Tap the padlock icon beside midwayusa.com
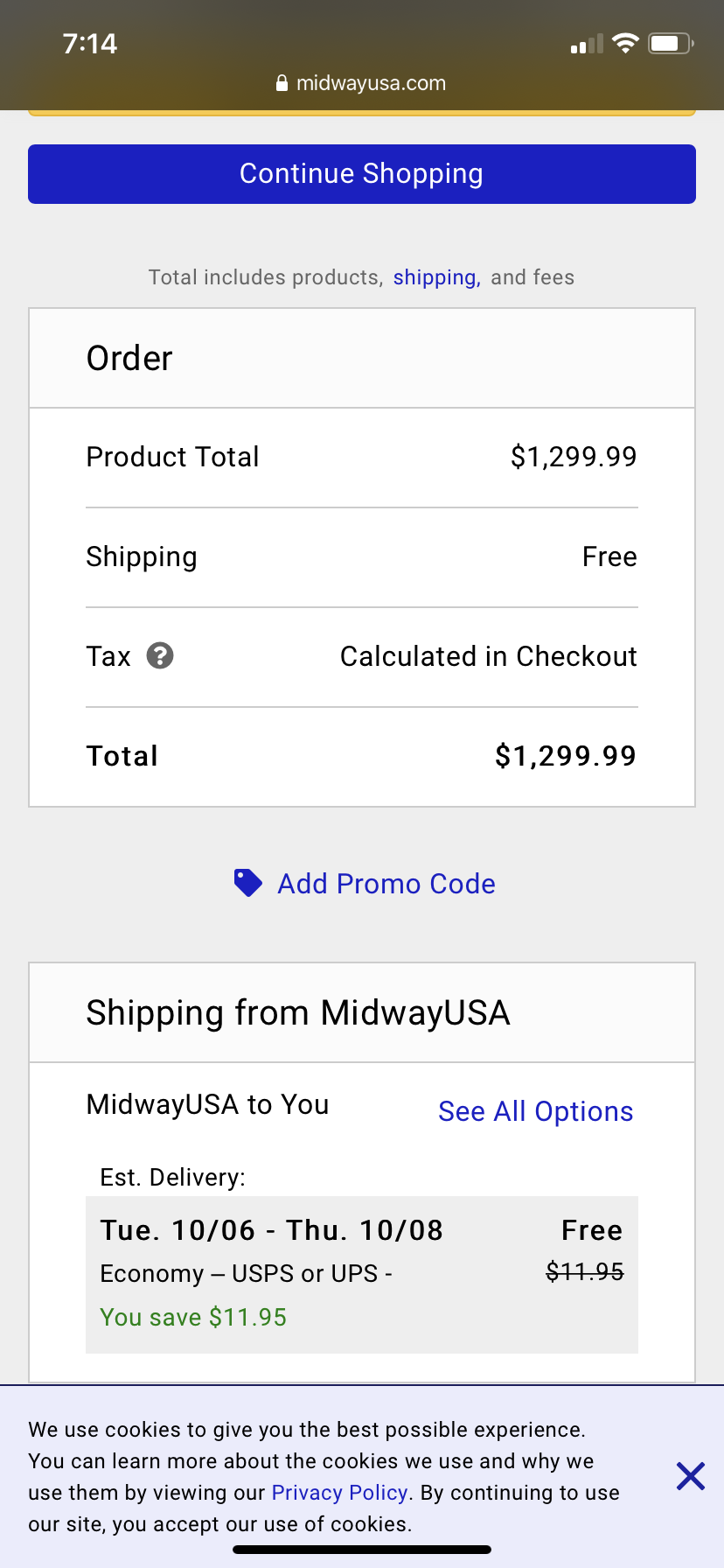The image size is (724, 1568). pos(282,83)
